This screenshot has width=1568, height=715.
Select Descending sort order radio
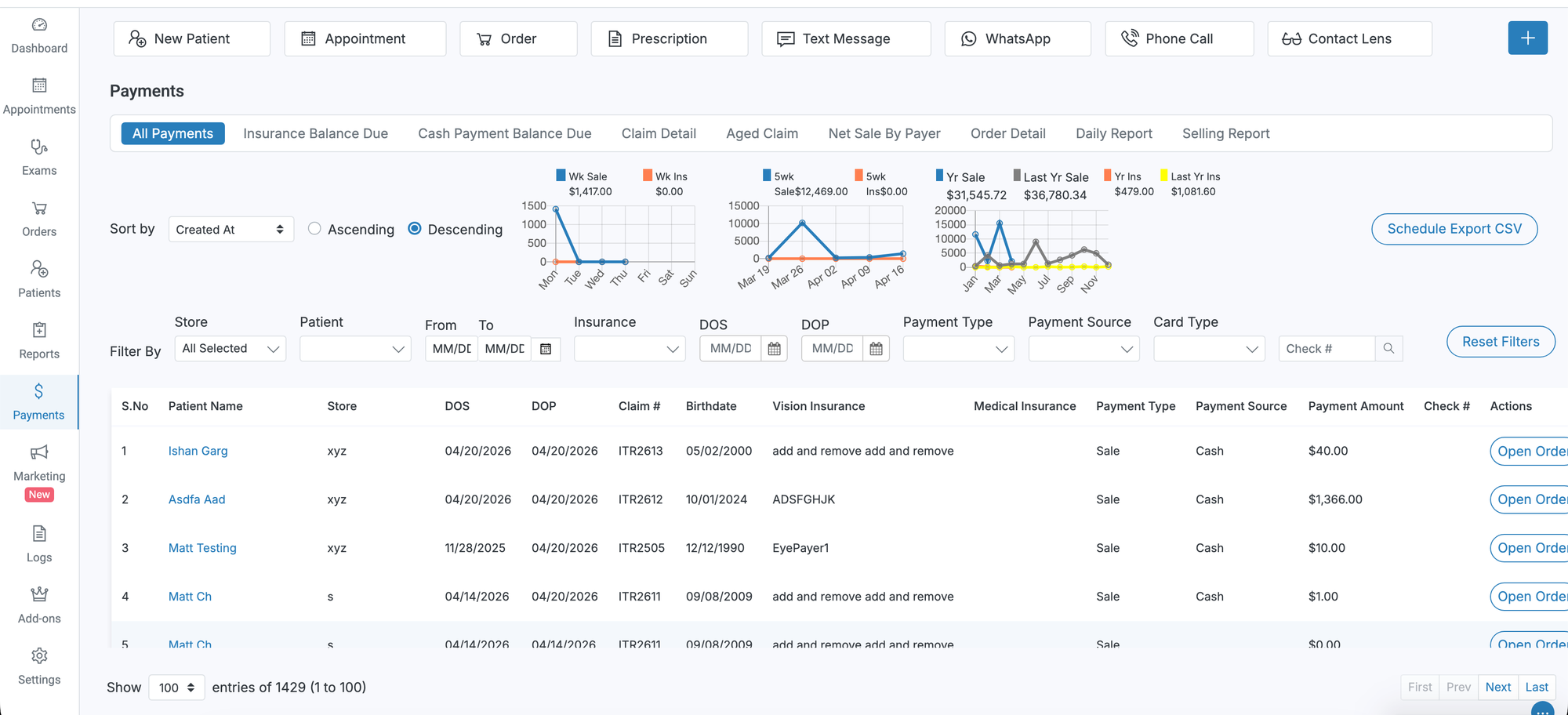tap(415, 229)
